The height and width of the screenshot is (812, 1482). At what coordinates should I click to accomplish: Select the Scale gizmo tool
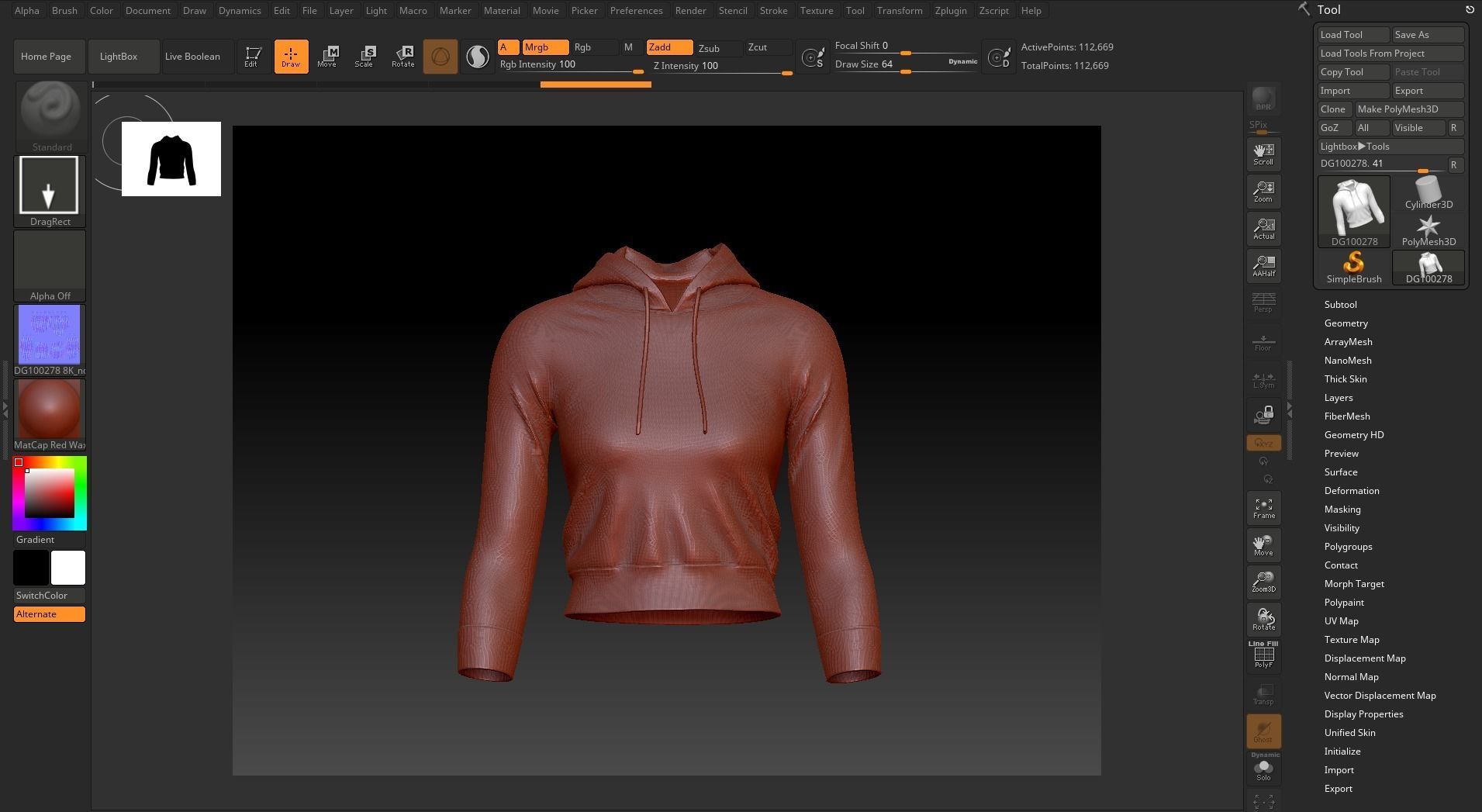[x=364, y=57]
